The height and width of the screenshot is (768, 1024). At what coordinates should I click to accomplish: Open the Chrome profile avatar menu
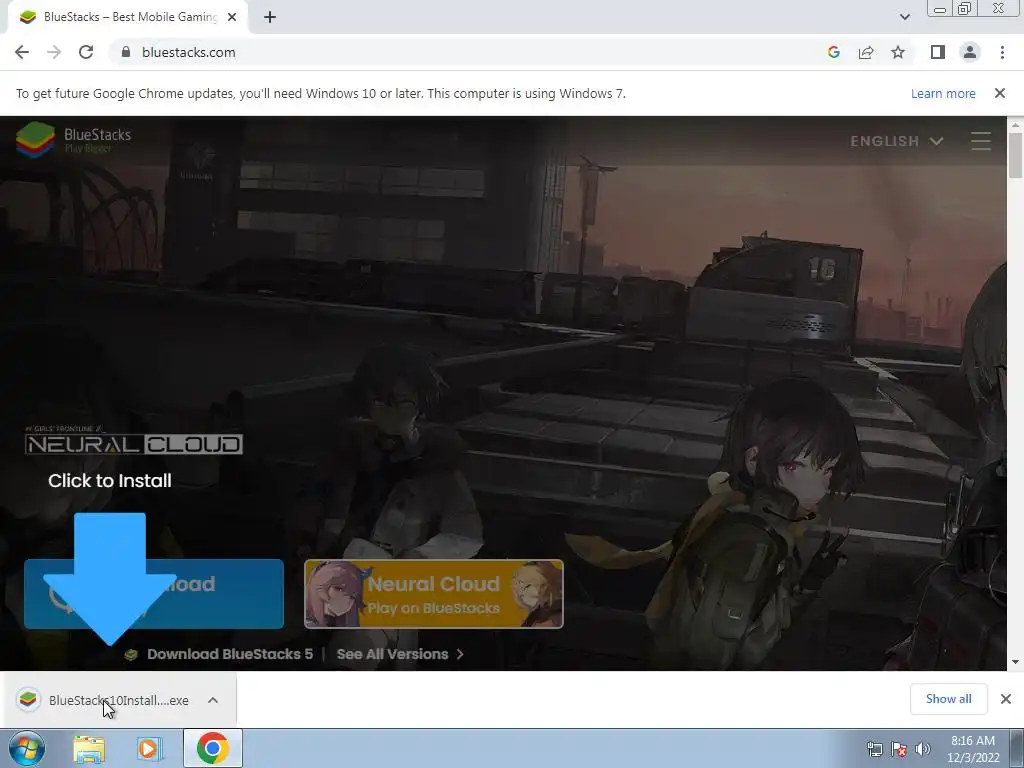(x=970, y=52)
